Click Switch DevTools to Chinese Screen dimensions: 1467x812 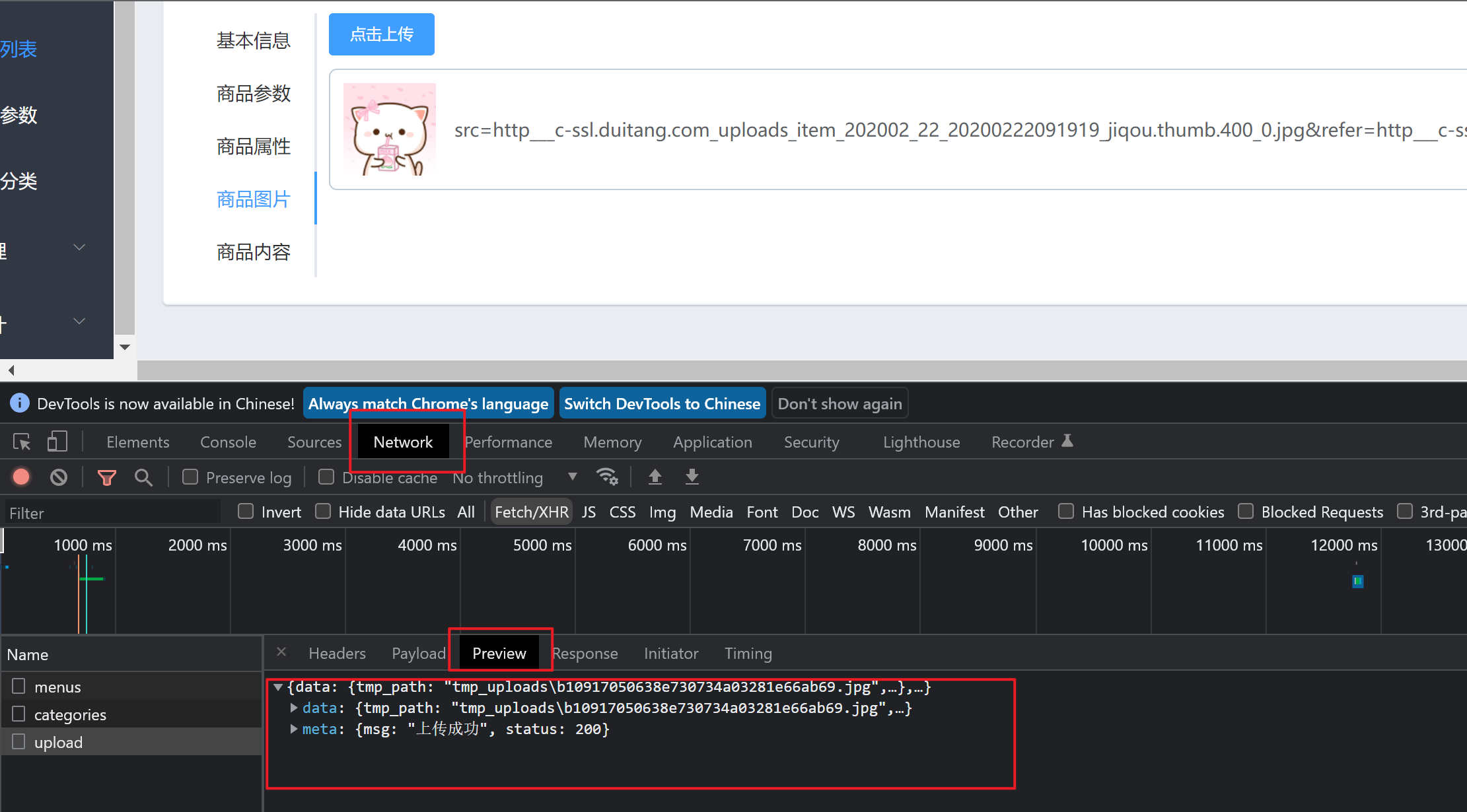click(662, 403)
